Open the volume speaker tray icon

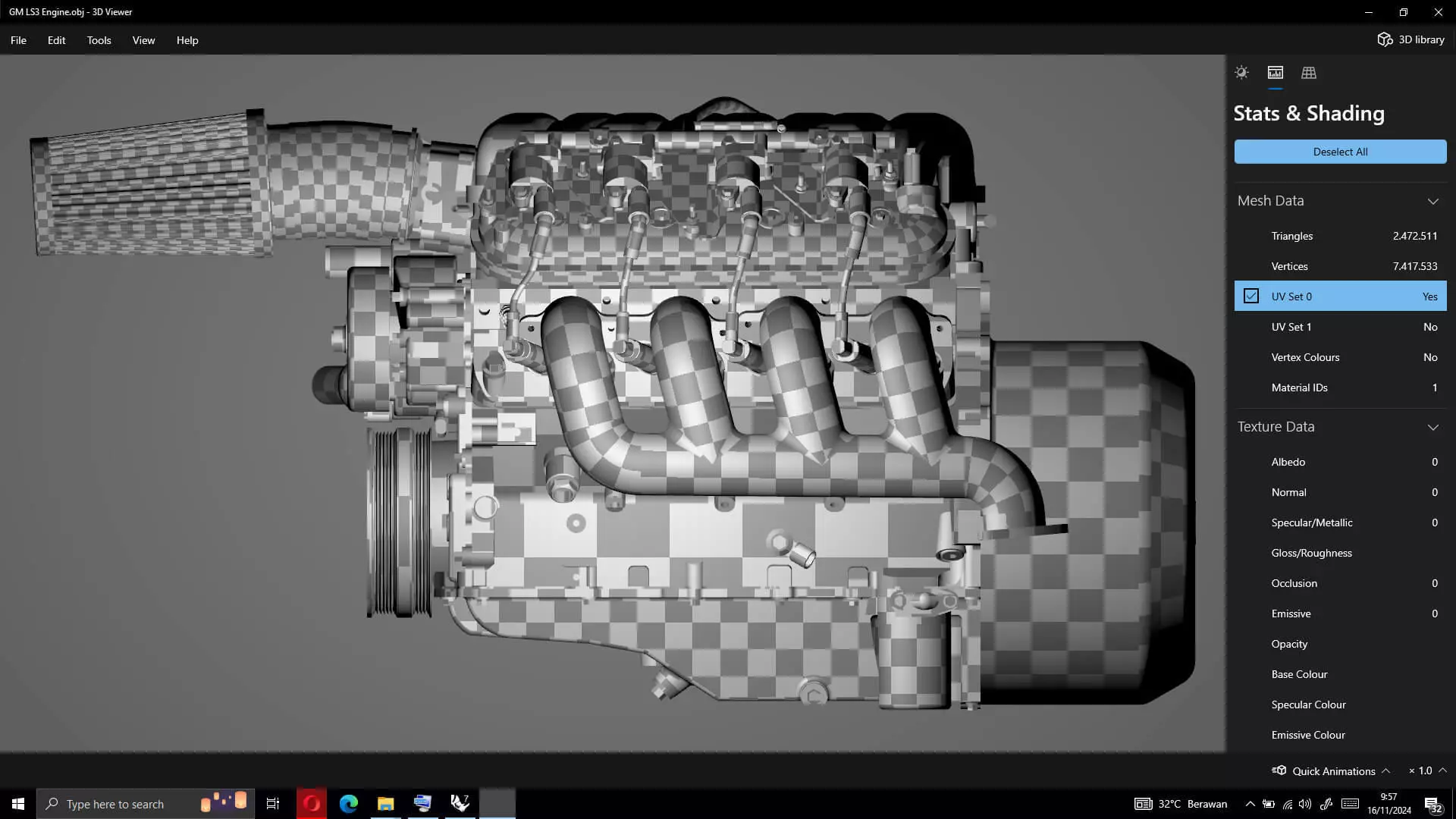click(x=1305, y=804)
